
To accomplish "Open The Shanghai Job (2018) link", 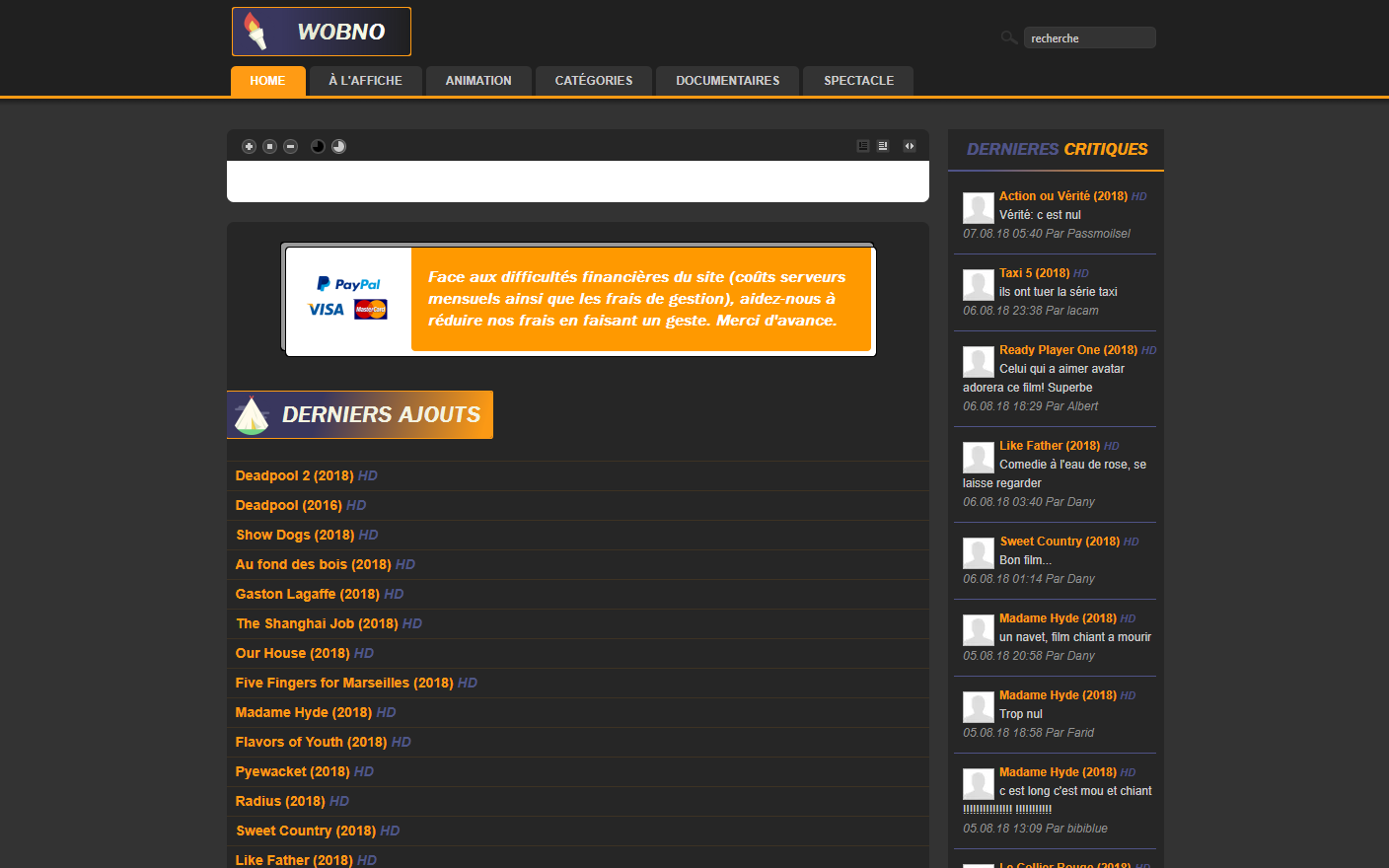I will click(x=318, y=623).
